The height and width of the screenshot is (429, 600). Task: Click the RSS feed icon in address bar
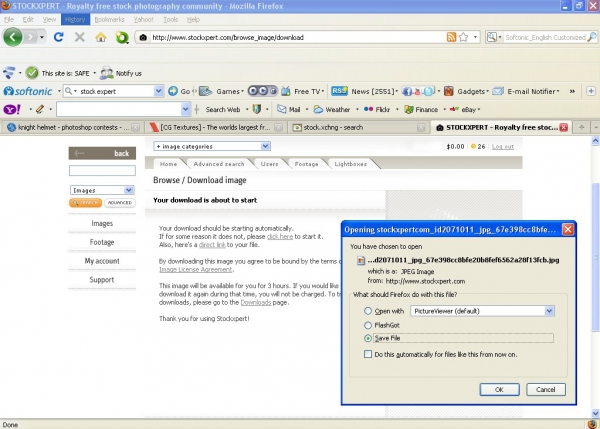tap(451, 37)
